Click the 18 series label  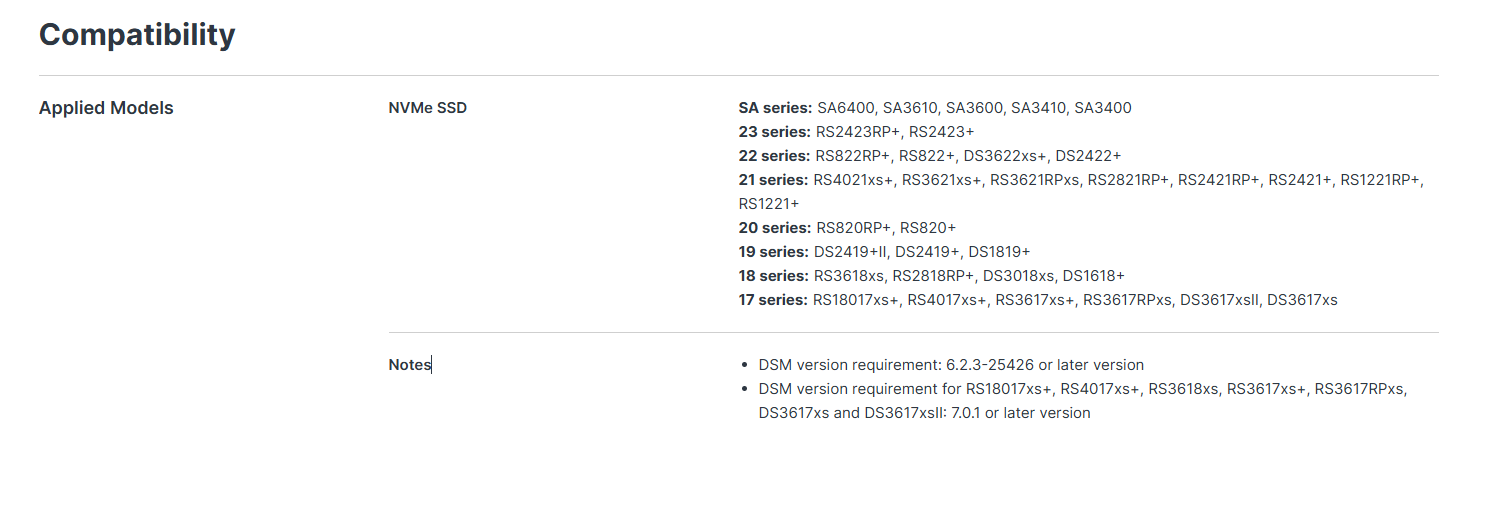773,276
